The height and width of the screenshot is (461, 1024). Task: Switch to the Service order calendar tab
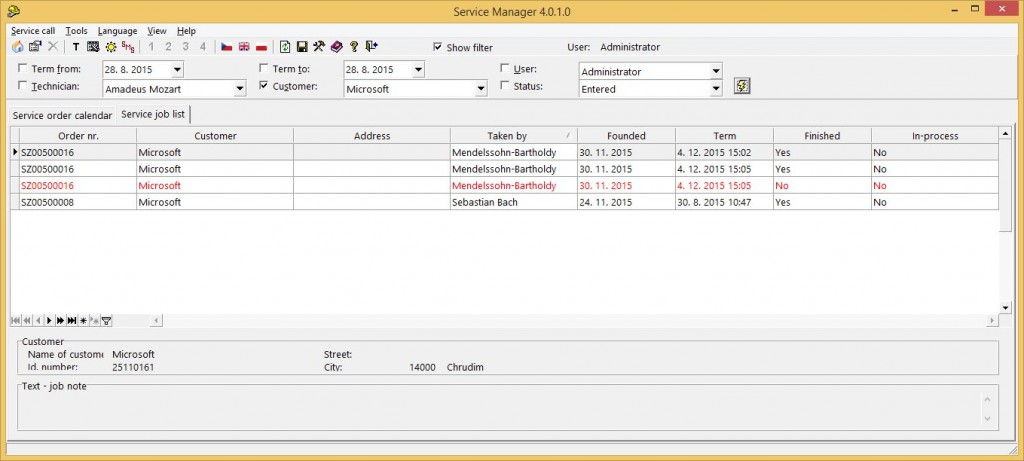tap(62, 114)
